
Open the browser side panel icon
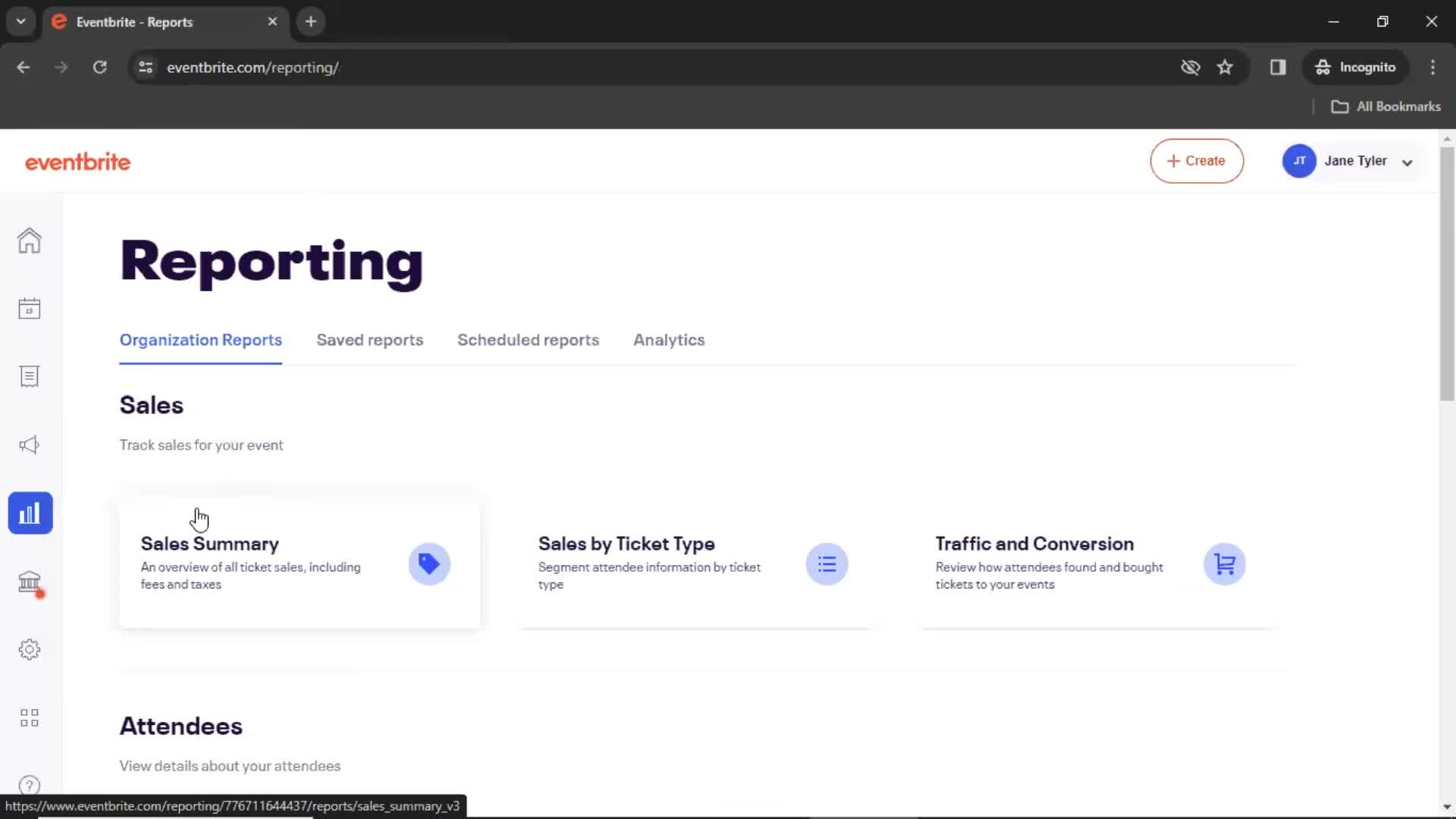pos(1278,67)
